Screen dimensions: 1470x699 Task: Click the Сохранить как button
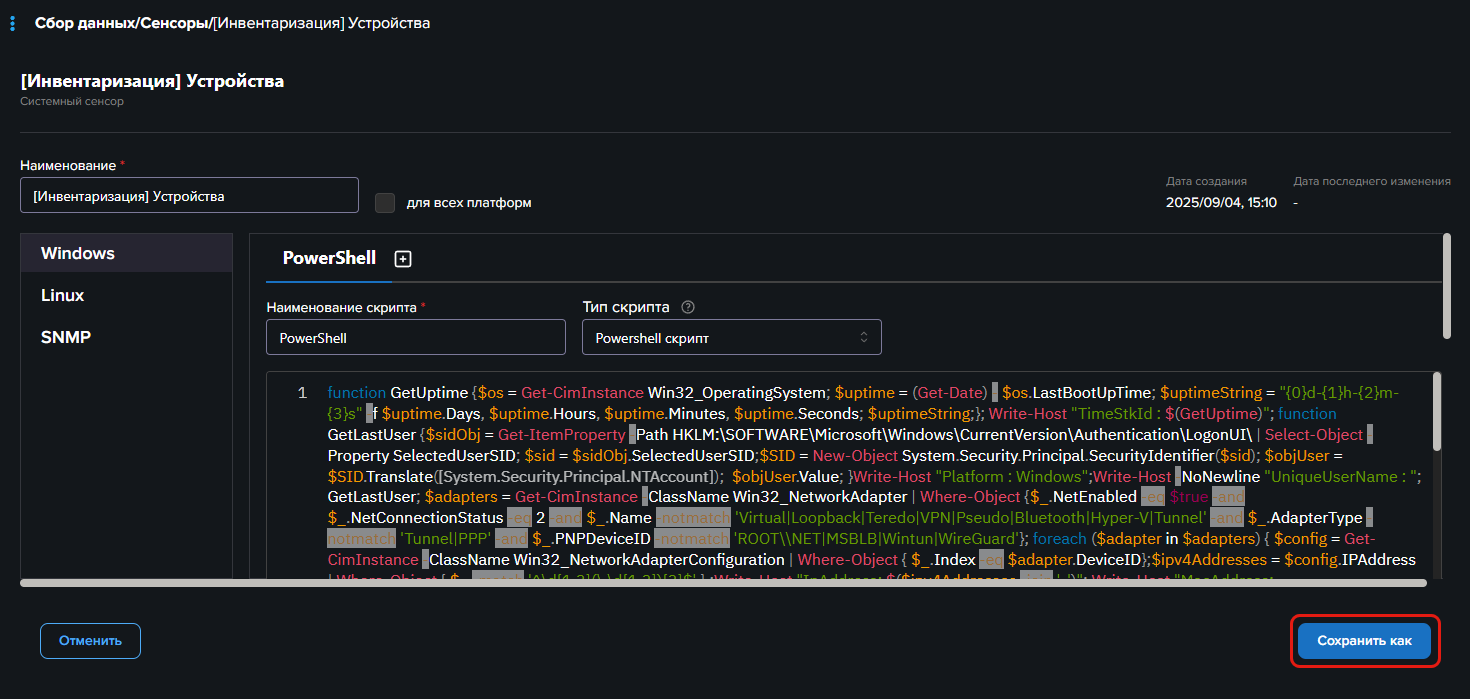(1364, 641)
